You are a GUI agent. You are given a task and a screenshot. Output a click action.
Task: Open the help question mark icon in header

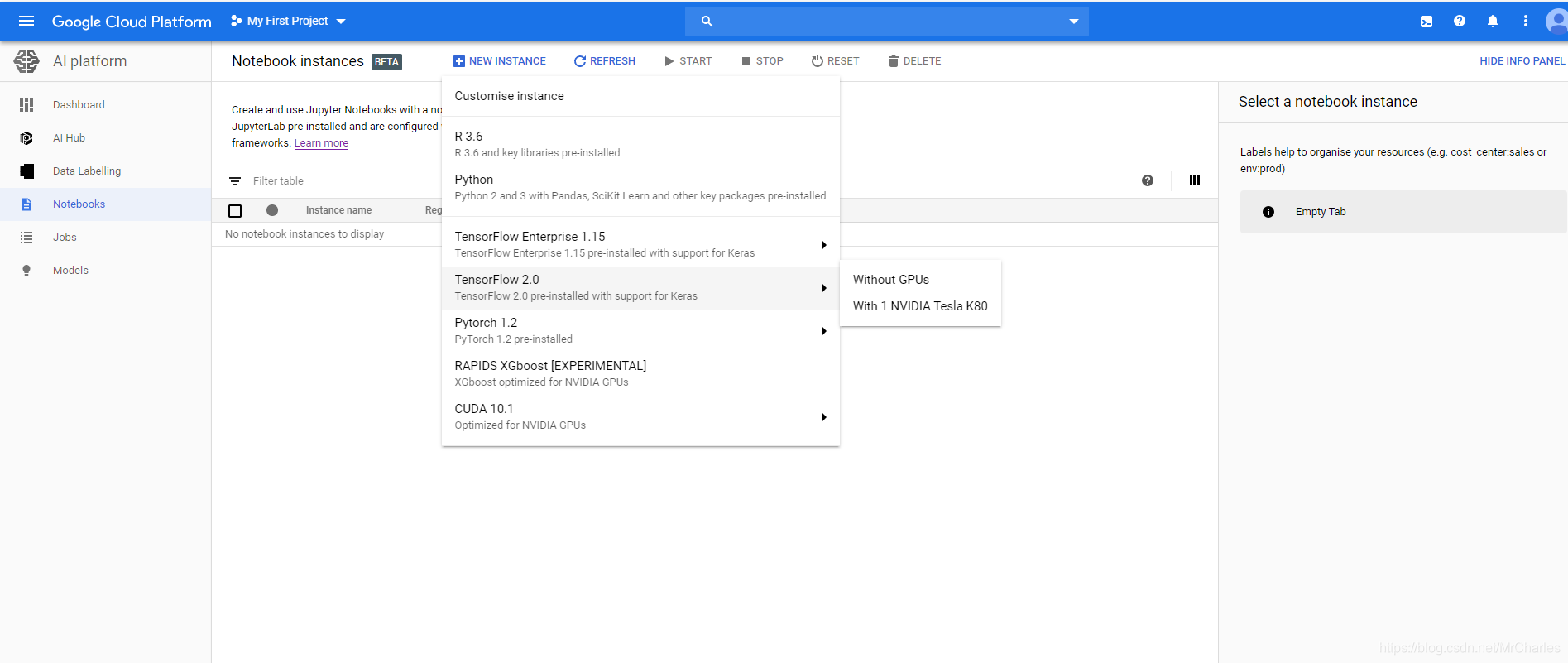coord(1460,21)
